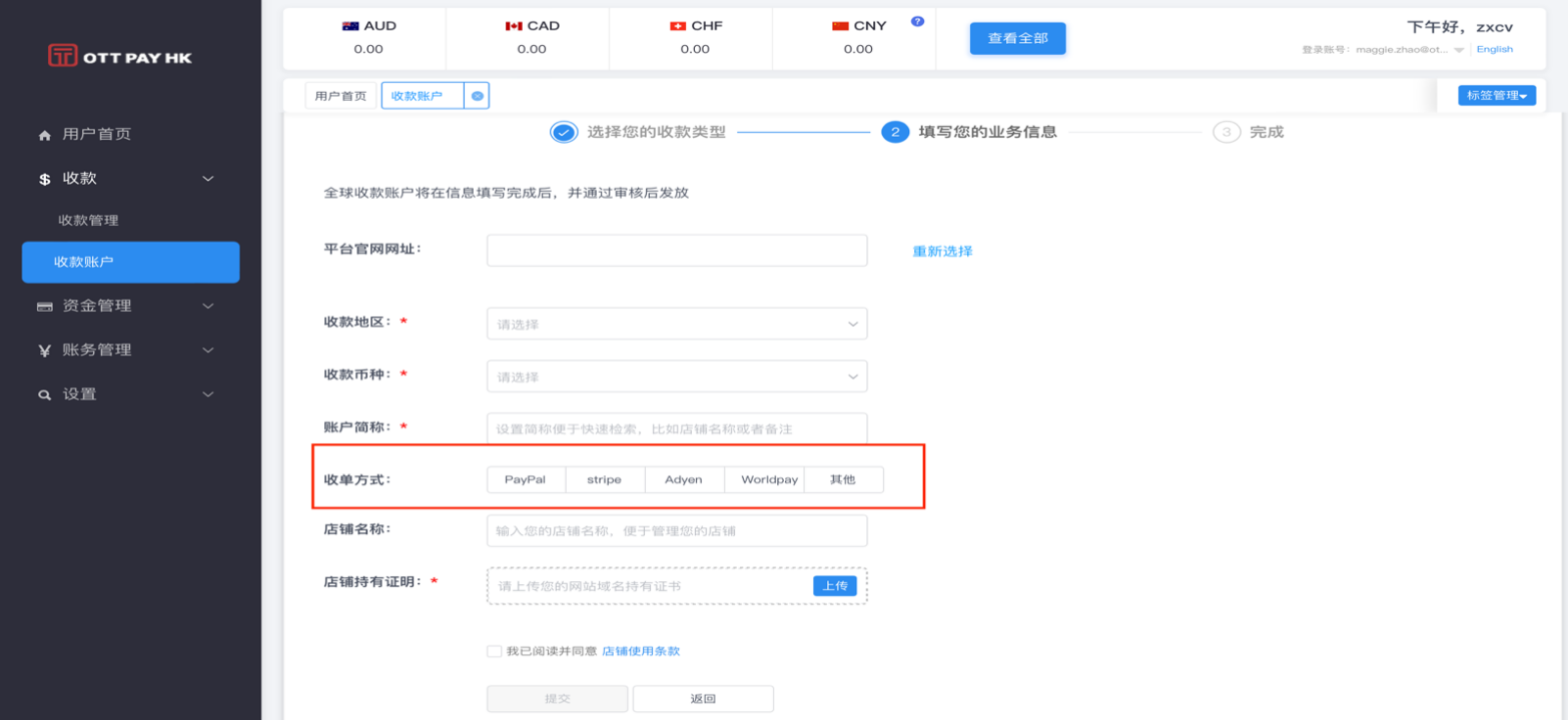Tick the 我已阅读并同意 checkbox
This screenshot has height=720, width=1568.
494,652
